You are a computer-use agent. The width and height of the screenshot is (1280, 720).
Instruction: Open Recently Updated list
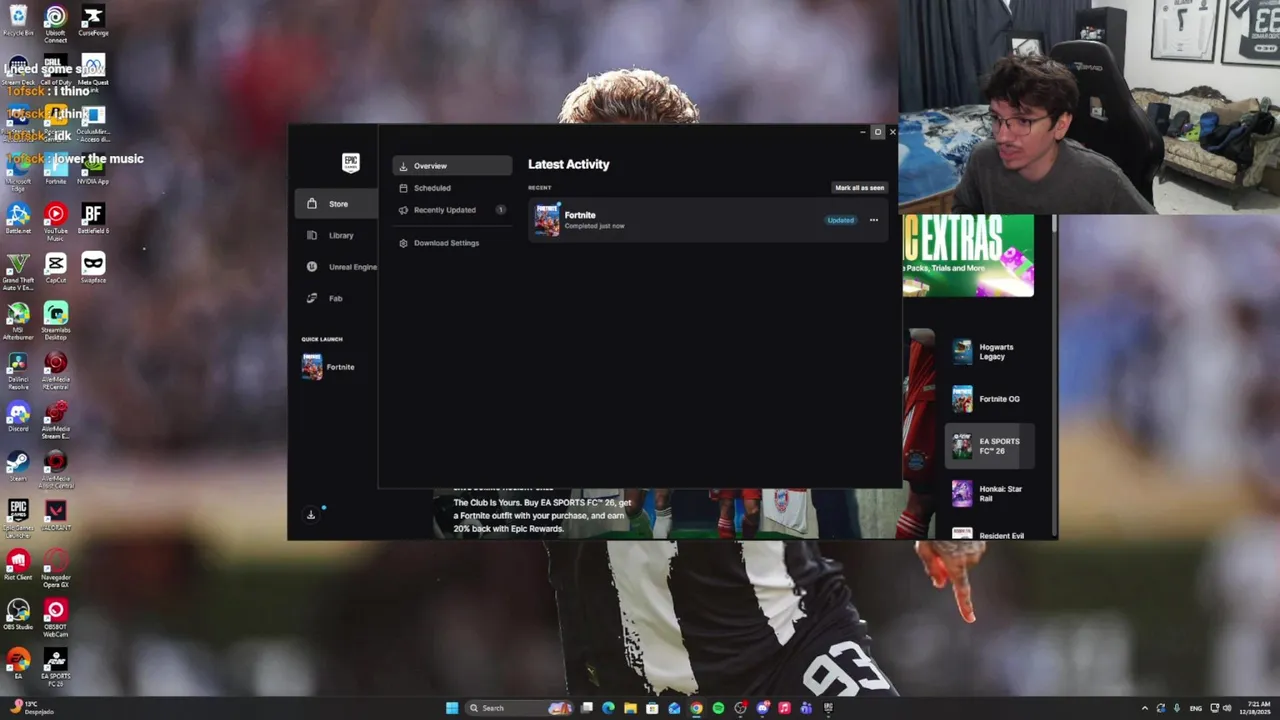(452, 210)
